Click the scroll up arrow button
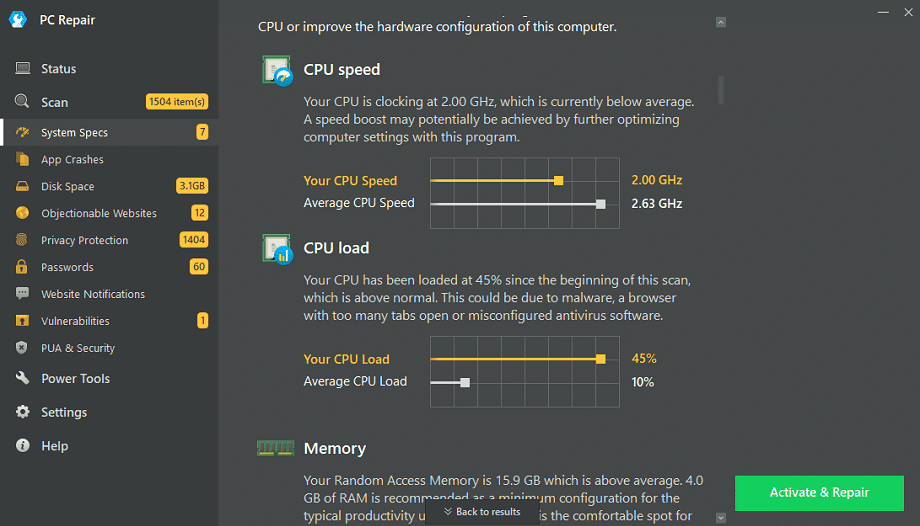The image size is (920, 526). coord(721,22)
